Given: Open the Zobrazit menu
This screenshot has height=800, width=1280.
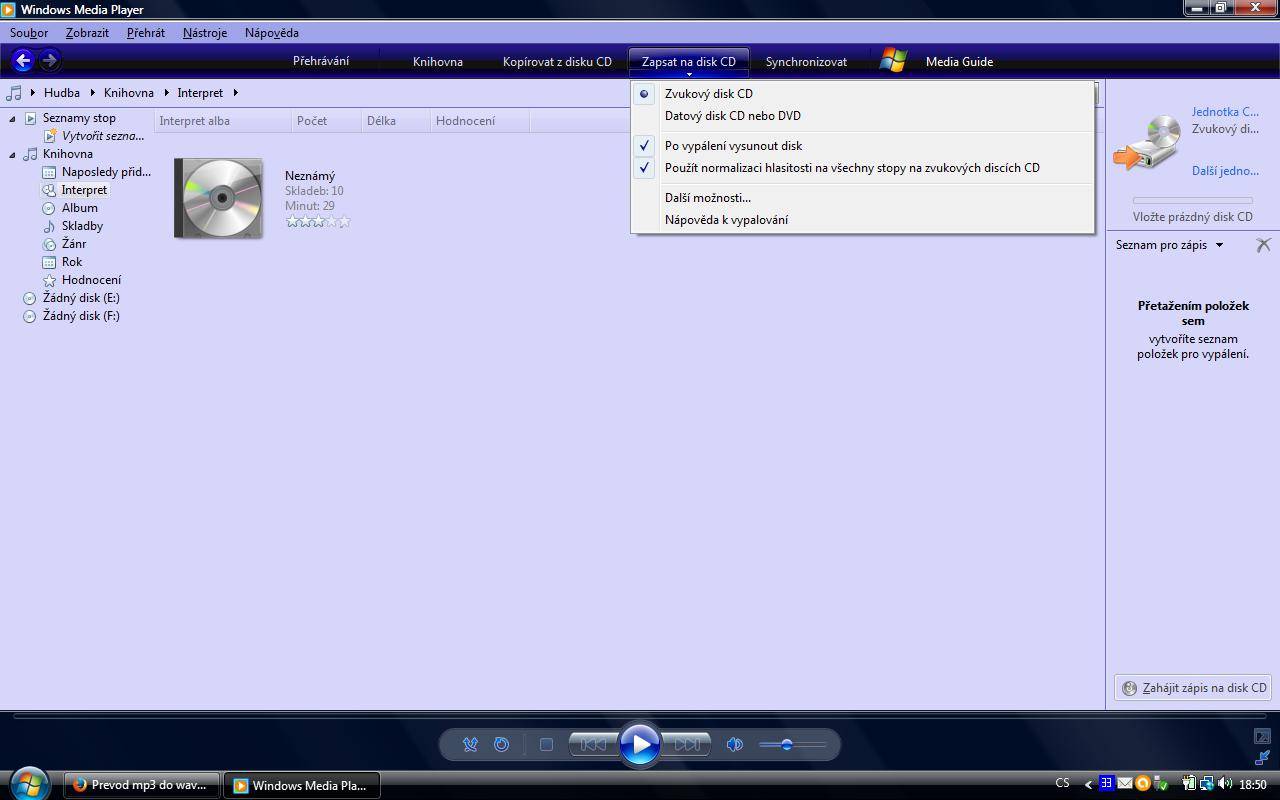Looking at the screenshot, I should coord(87,33).
